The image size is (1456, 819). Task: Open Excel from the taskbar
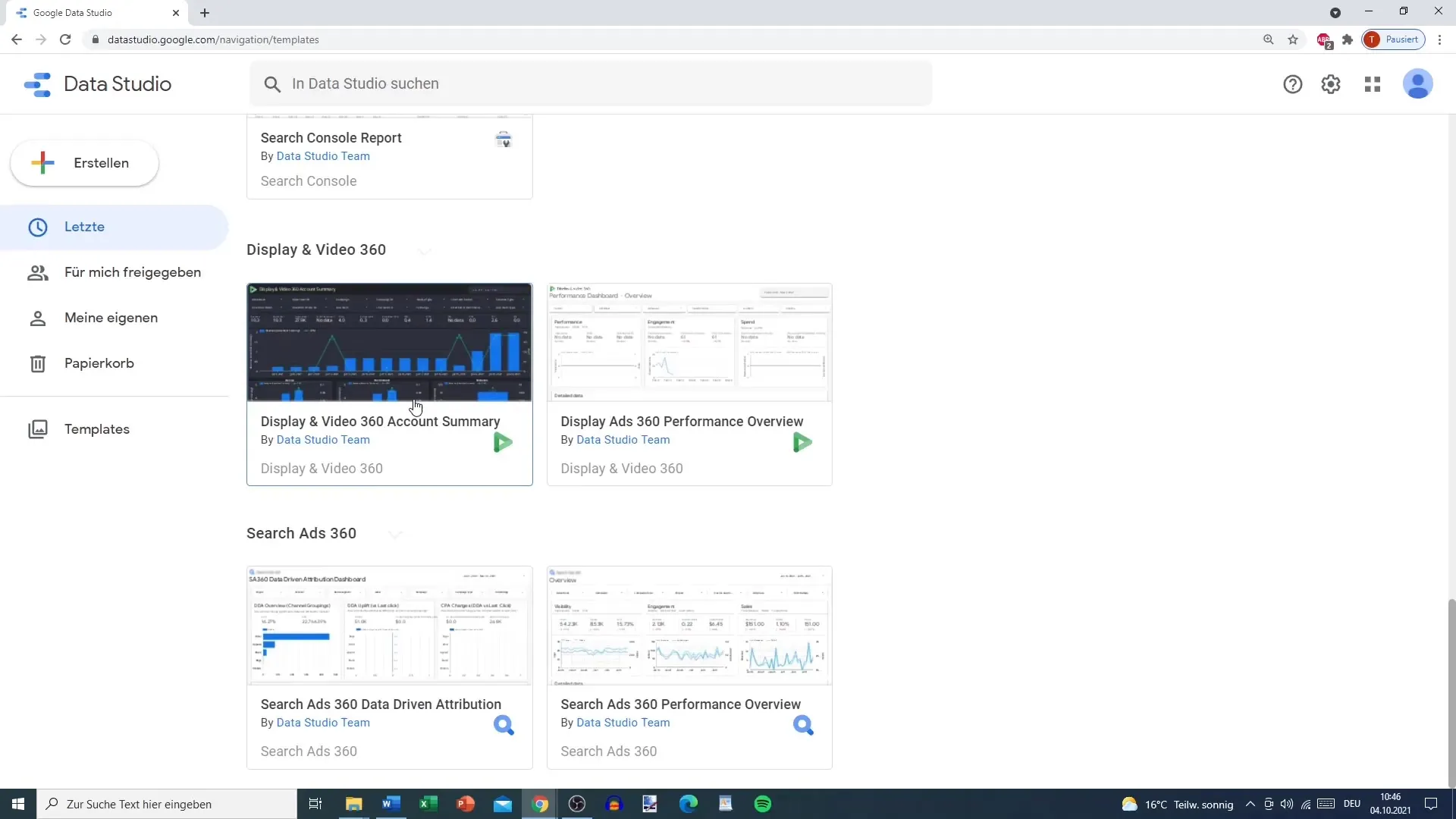coord(428,804)
